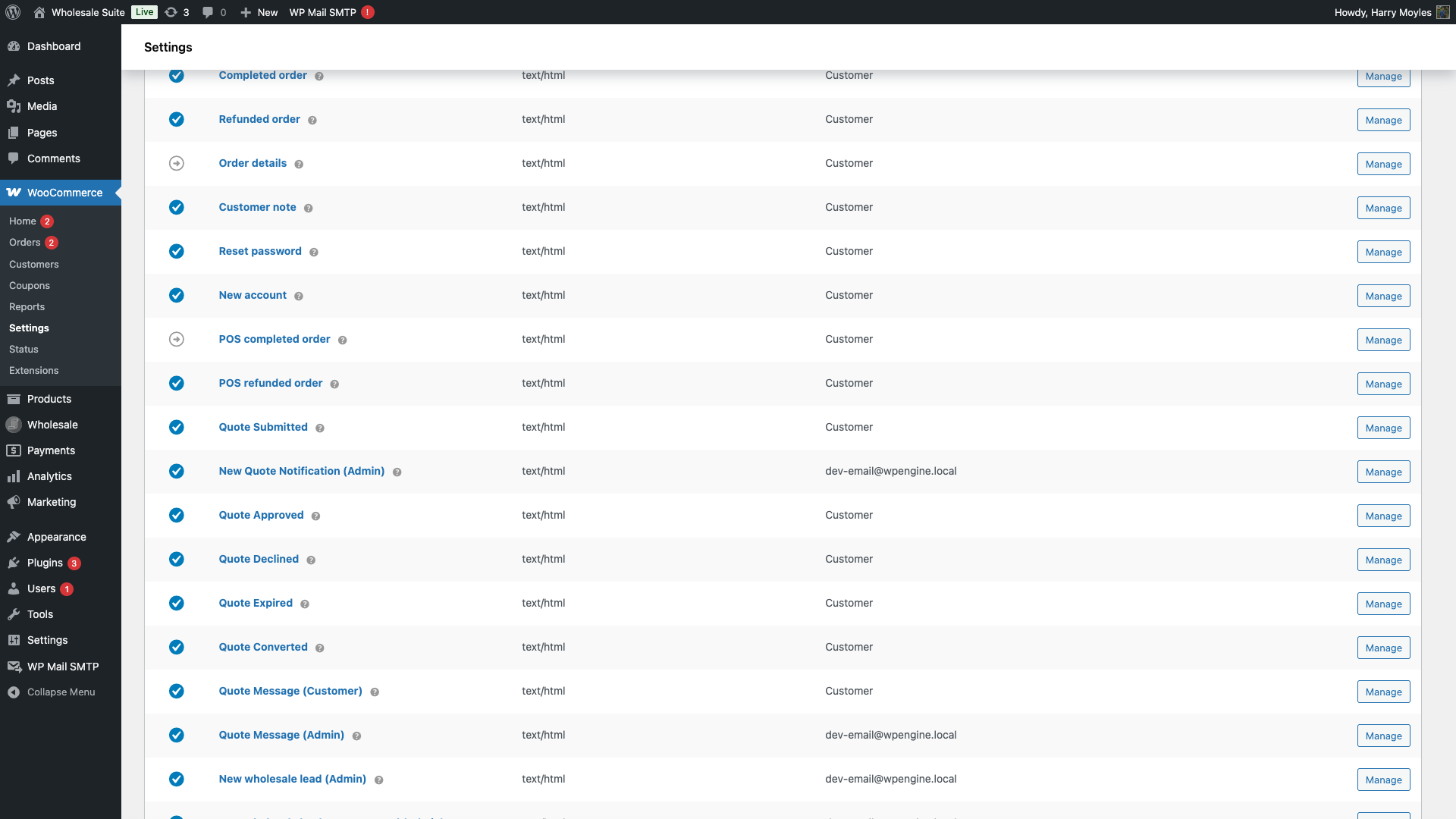Enable the POS completed order toggle
Image resolution: width=1456 pixels, height=819 pixels.
176,339
